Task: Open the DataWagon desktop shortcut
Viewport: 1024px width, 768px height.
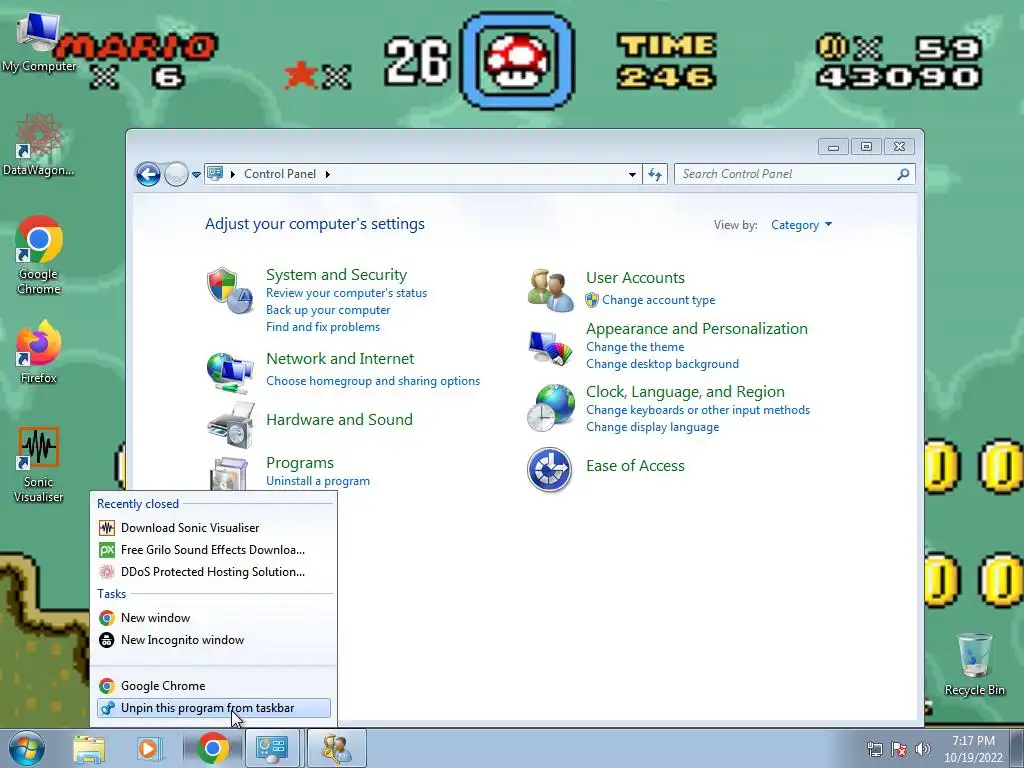Action: click(x=38, y=145)
